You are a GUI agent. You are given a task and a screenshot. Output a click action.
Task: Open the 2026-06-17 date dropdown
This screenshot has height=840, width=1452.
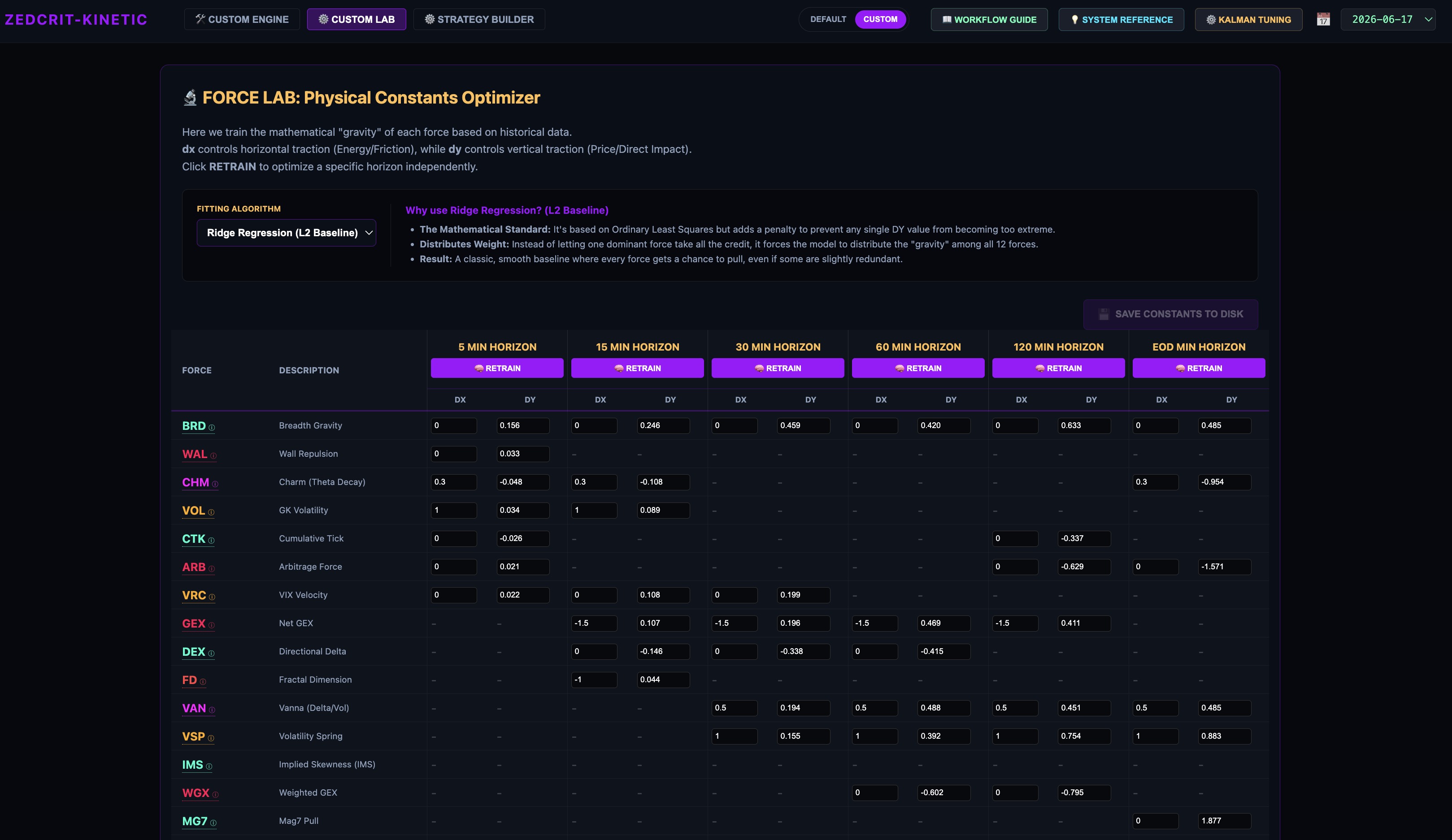coord(1387,20)
